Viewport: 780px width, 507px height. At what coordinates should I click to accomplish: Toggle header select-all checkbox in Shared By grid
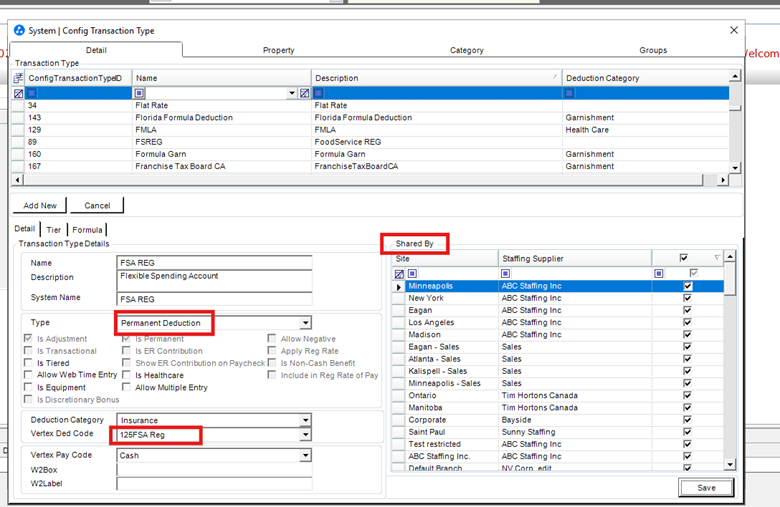684,258
